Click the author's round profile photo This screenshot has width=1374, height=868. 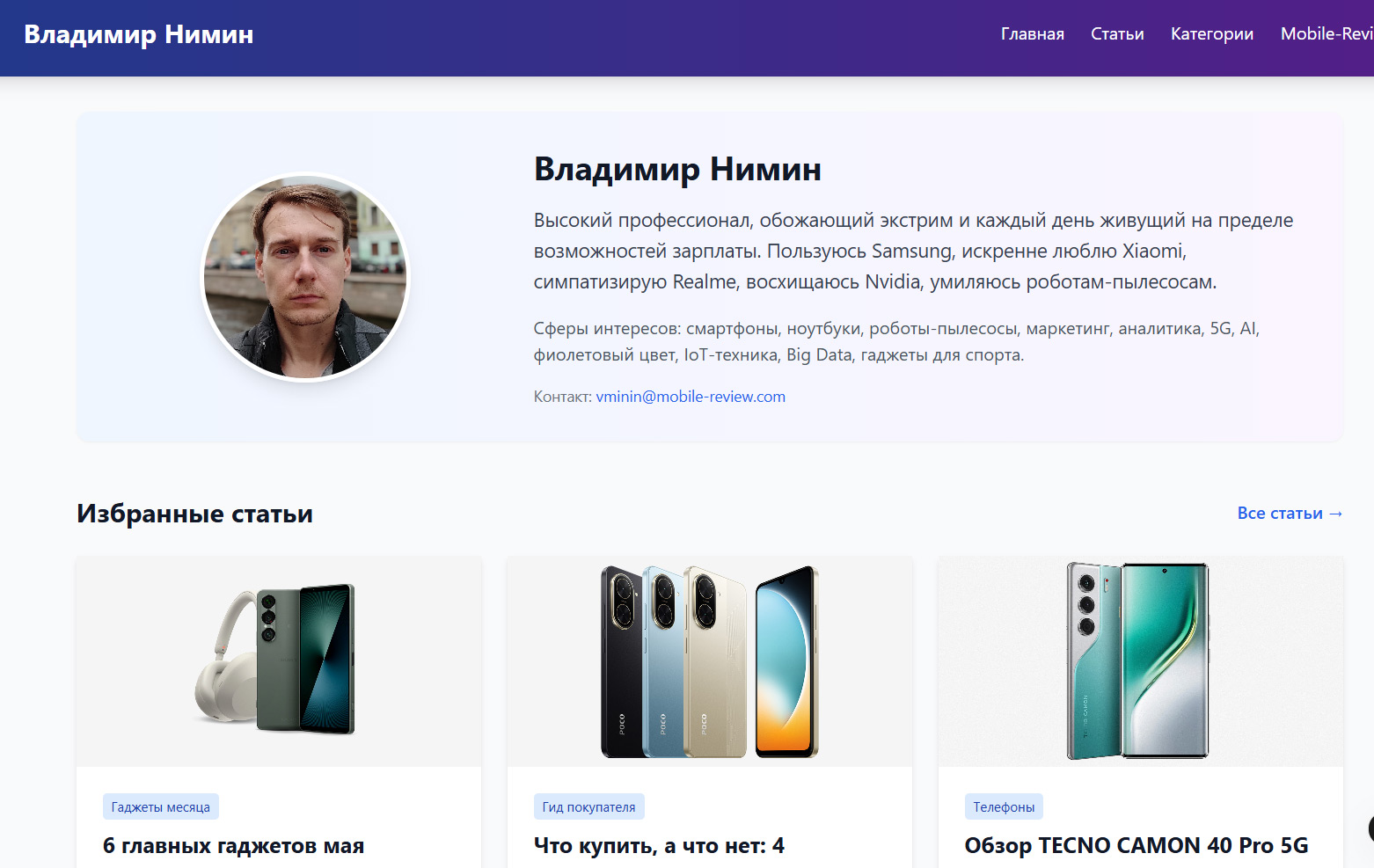(x=305, y=277)
